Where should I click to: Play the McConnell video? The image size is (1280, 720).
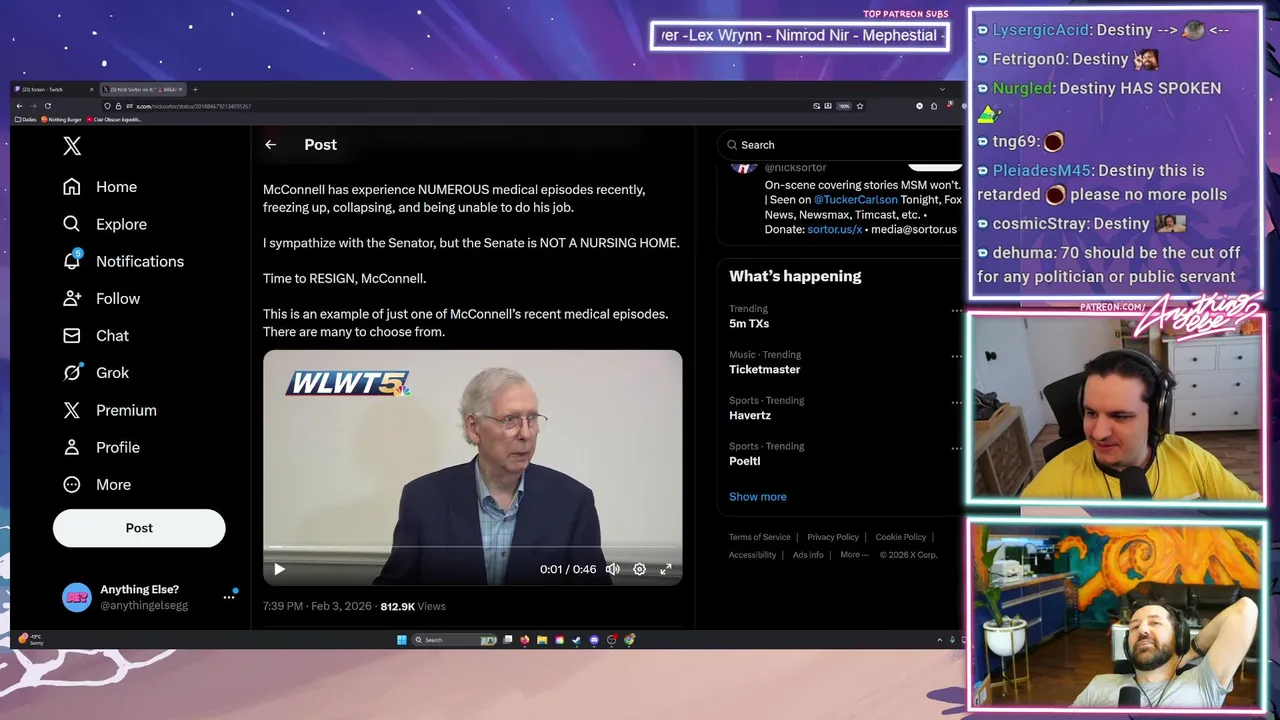[x=279, y=569]
